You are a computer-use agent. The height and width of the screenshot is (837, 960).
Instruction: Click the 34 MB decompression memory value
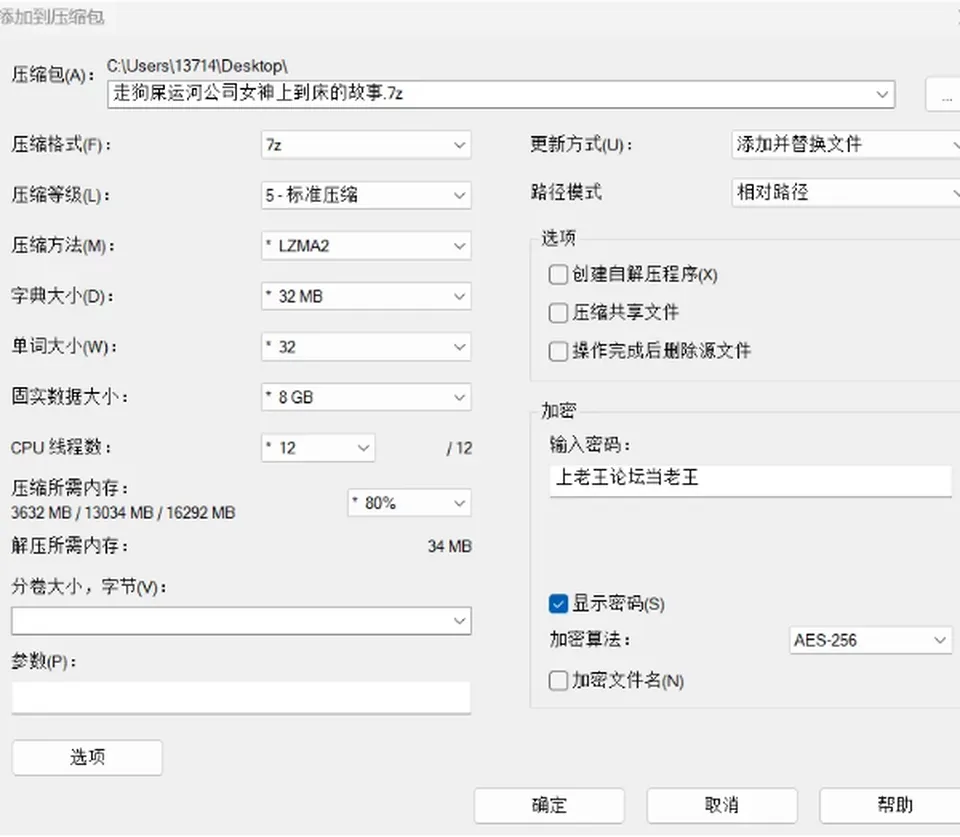tap(450, 547)
